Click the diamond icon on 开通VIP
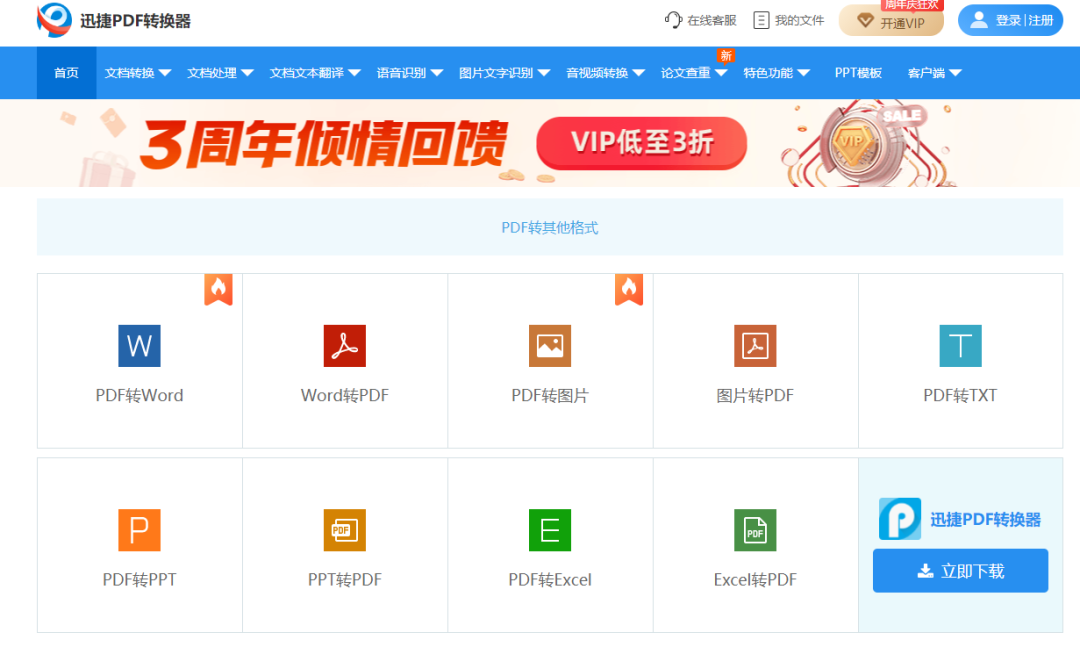 (x=865, y=21)
